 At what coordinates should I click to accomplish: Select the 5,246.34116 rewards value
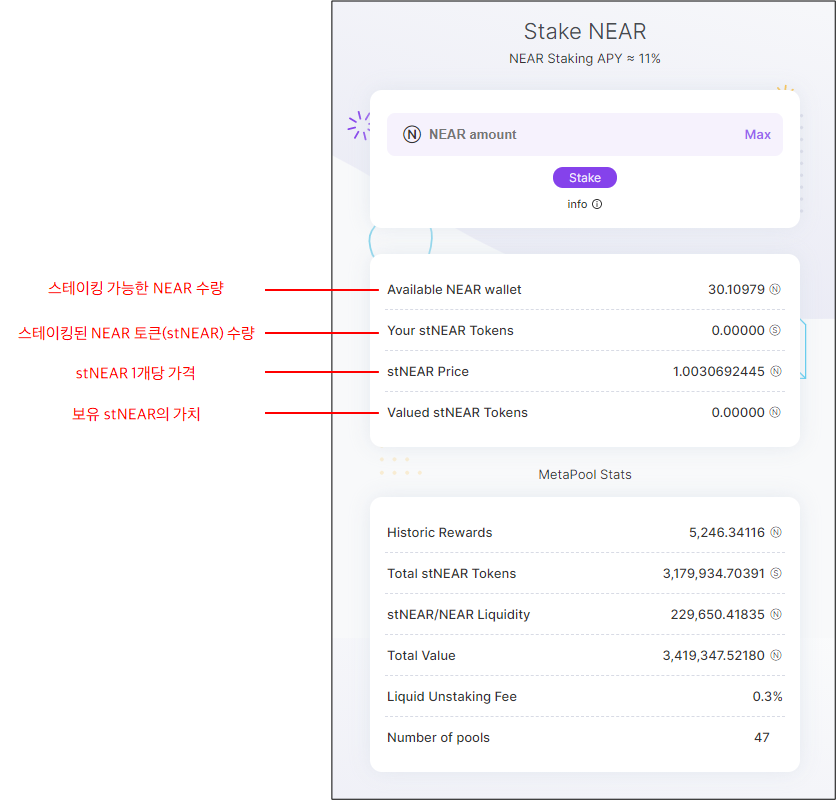coord(727,533)
